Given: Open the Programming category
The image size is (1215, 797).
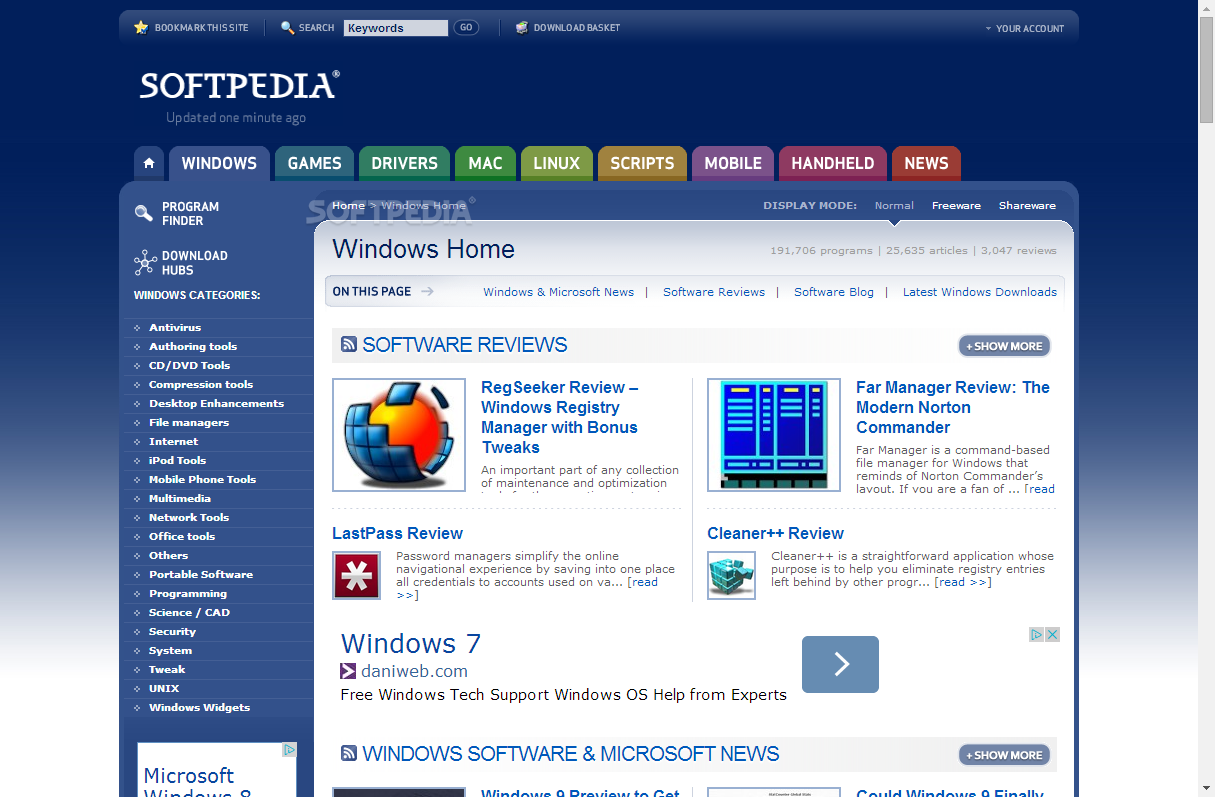Looking at the screenshot, I should [x=188, y=593].
